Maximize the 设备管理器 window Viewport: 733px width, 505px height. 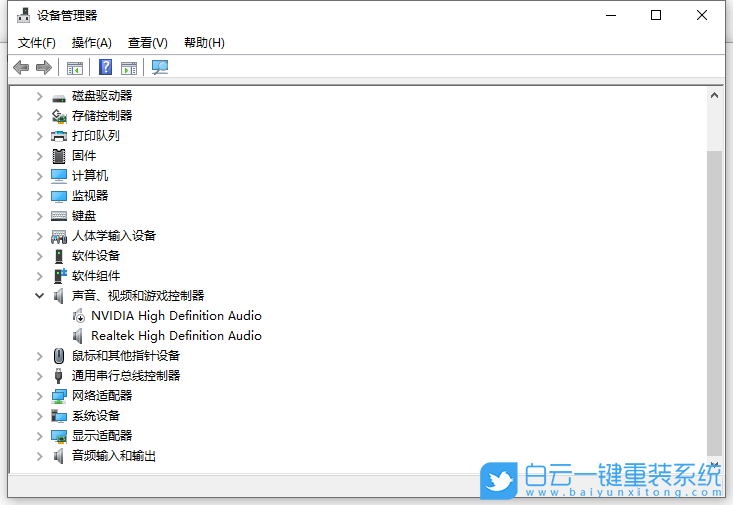(x=656, y=15)
